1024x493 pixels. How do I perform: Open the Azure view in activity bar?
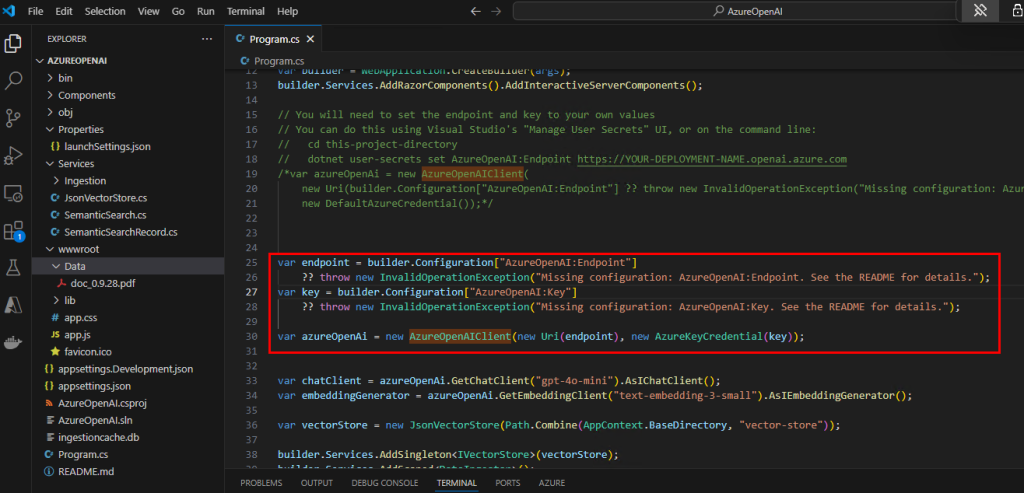tap(13, 305)
